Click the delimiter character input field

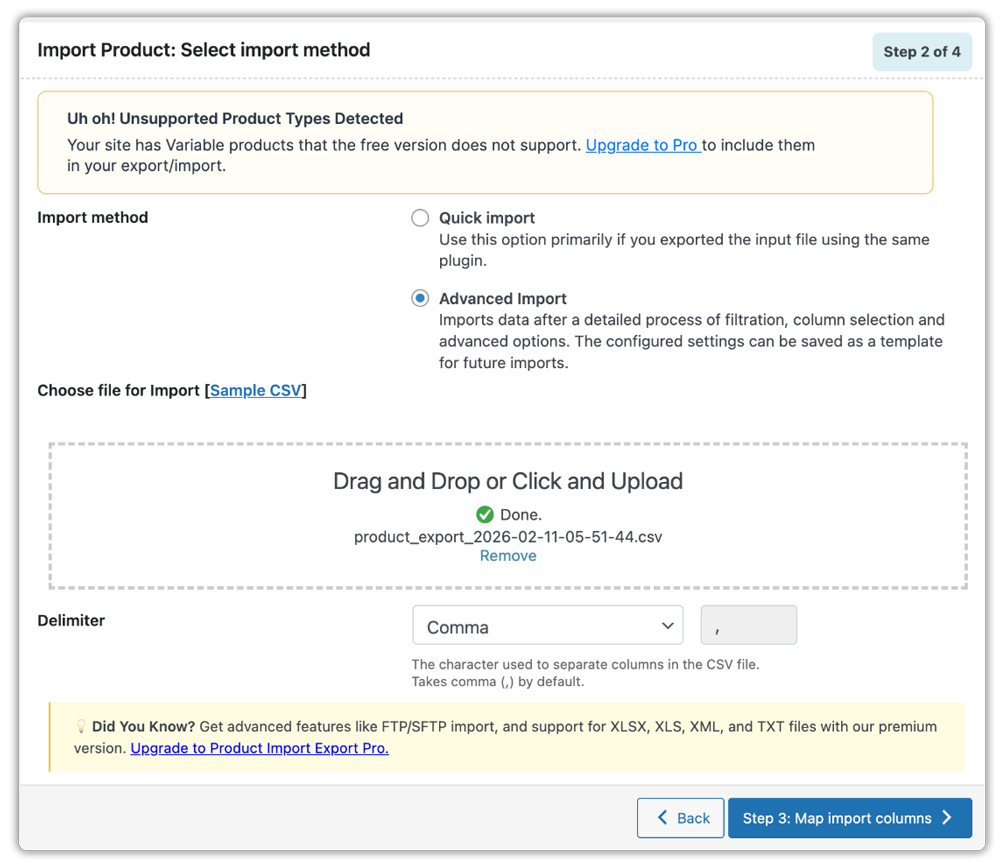pyautogui.click(x=749, y=626)
